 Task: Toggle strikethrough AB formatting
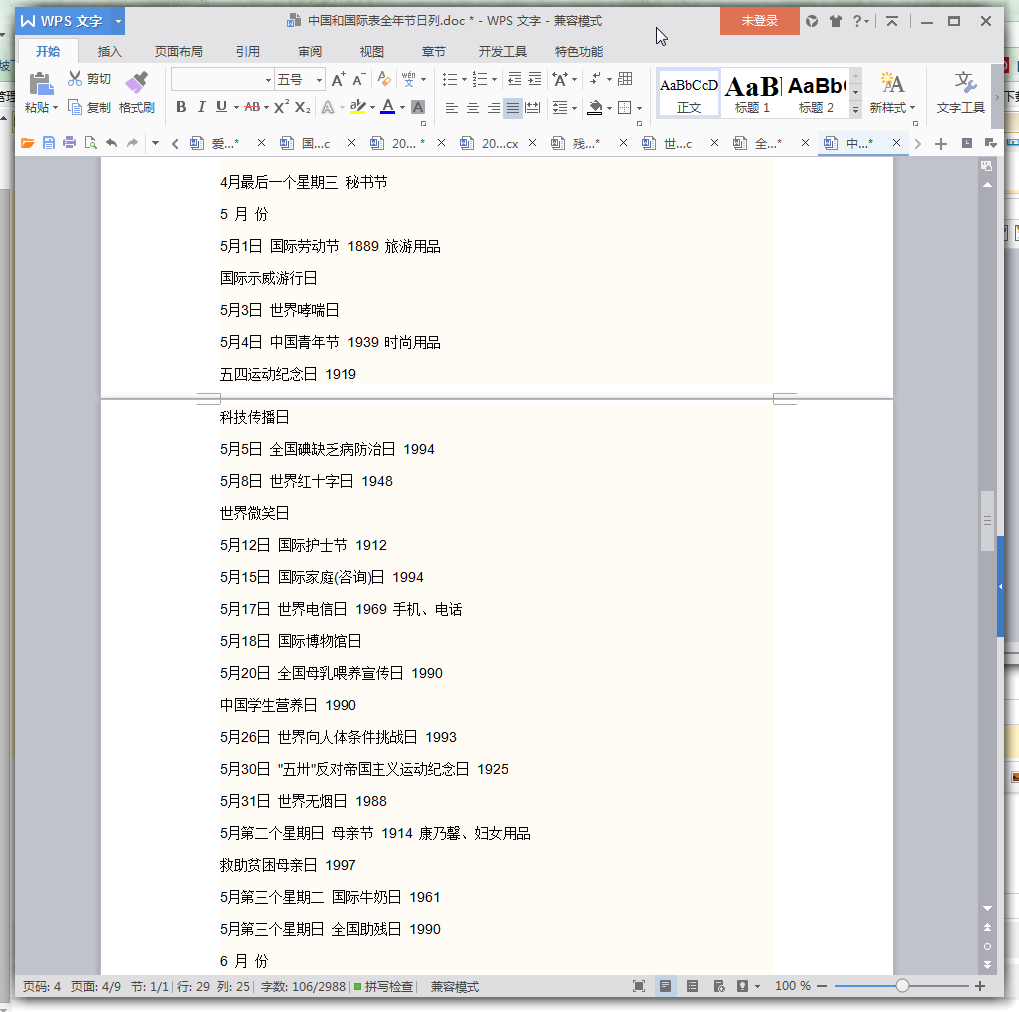252,107
